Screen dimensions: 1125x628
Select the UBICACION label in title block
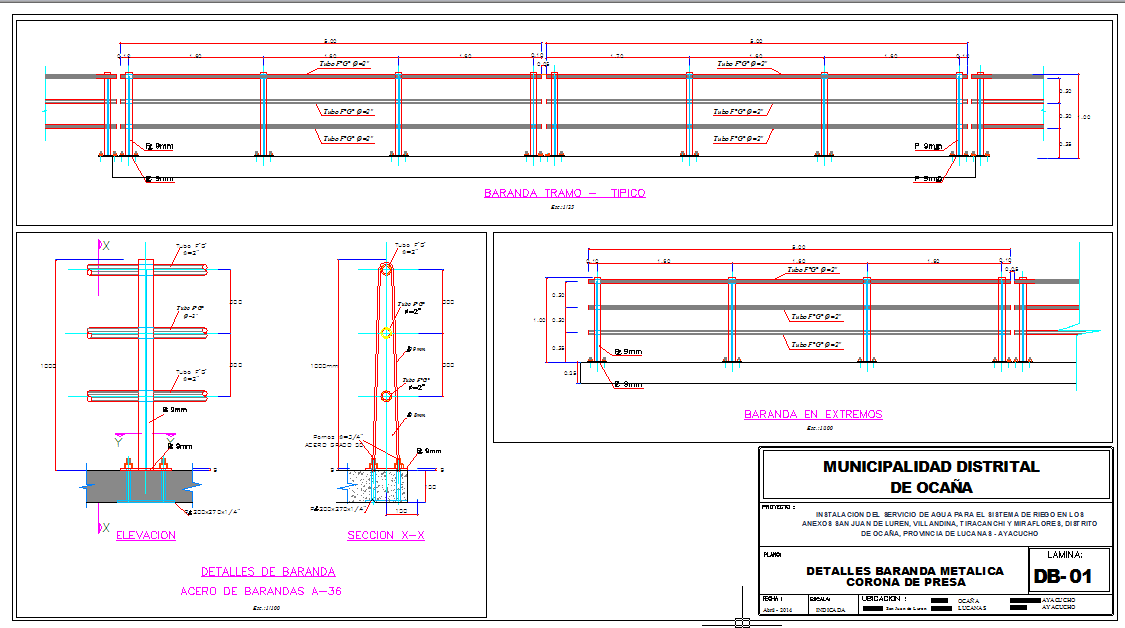coord(891,598)
